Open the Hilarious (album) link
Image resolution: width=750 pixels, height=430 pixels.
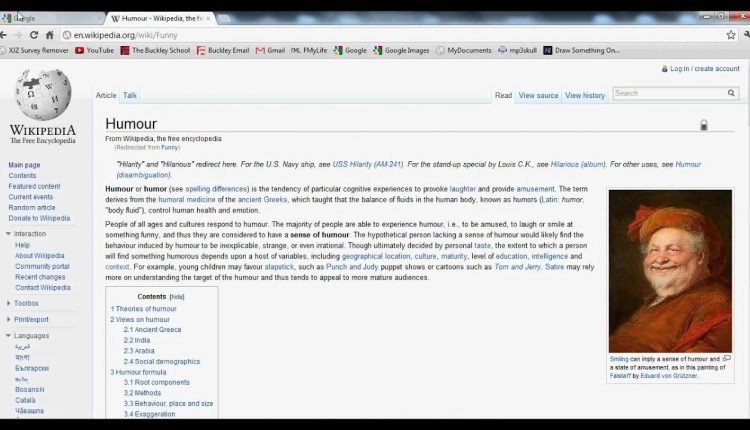pos(578,164)
